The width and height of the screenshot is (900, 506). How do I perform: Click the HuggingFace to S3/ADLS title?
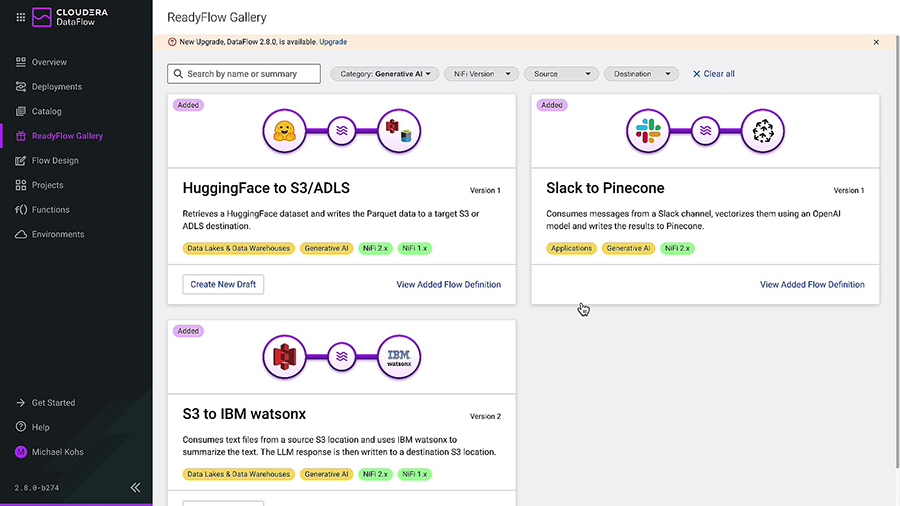(x=266, y=188)
